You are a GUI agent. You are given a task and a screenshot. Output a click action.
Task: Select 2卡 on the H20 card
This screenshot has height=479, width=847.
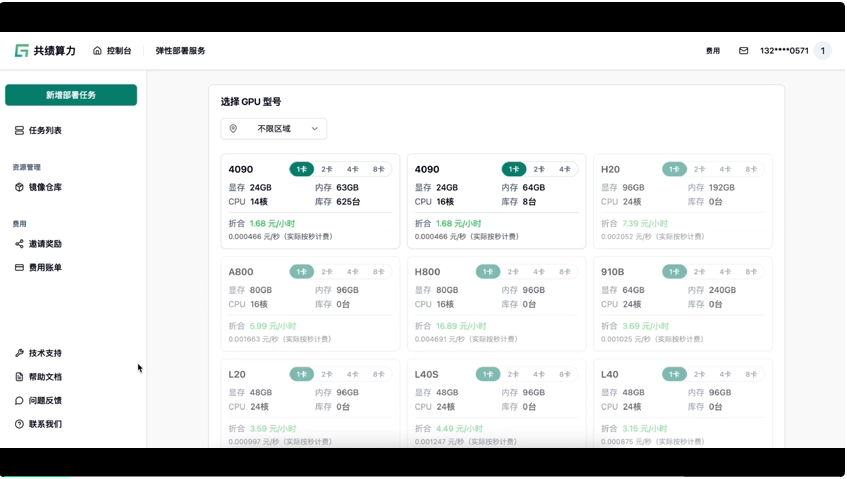(x=700, y=170)
